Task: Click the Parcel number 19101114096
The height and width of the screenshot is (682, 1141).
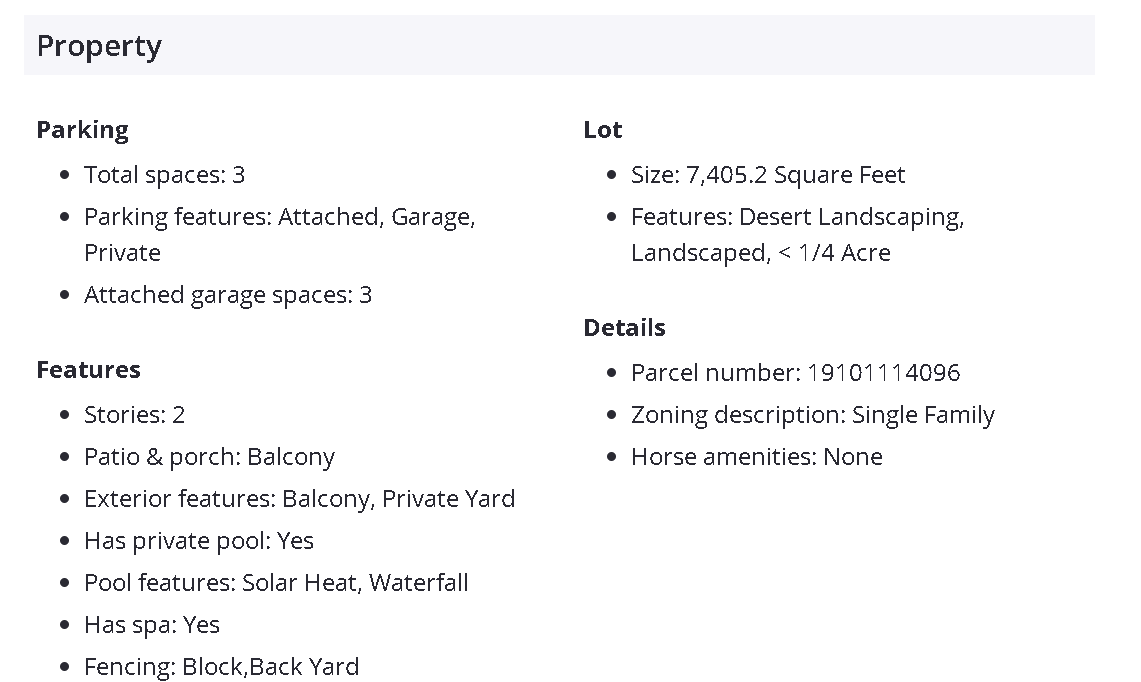Action: (x=795, y=373)
